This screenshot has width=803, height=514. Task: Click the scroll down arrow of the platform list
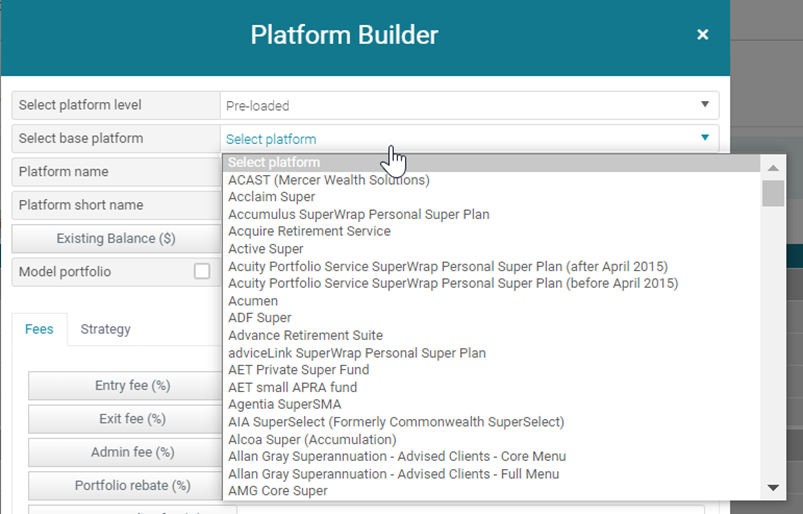pyautogui.click(x=773, y=488)
